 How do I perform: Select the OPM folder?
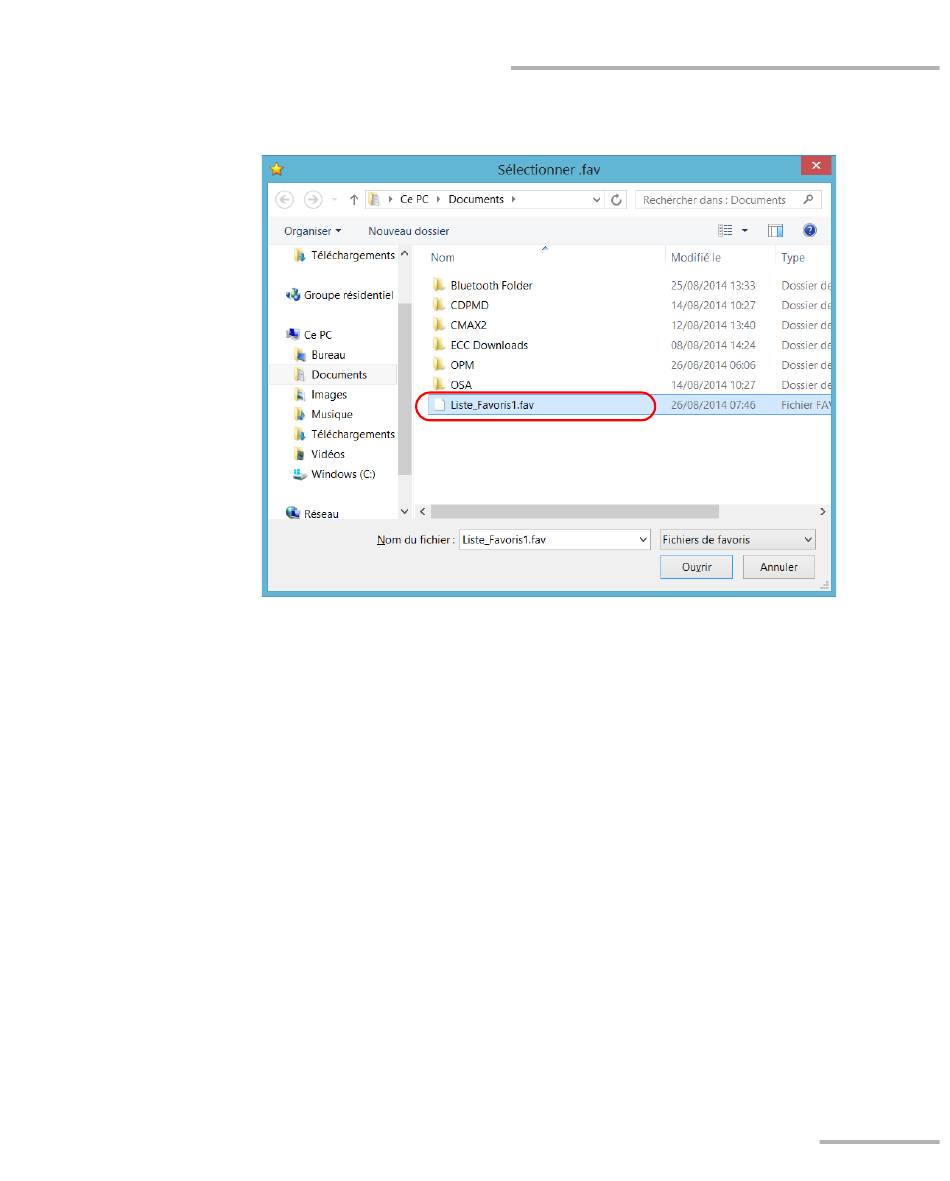462,365
